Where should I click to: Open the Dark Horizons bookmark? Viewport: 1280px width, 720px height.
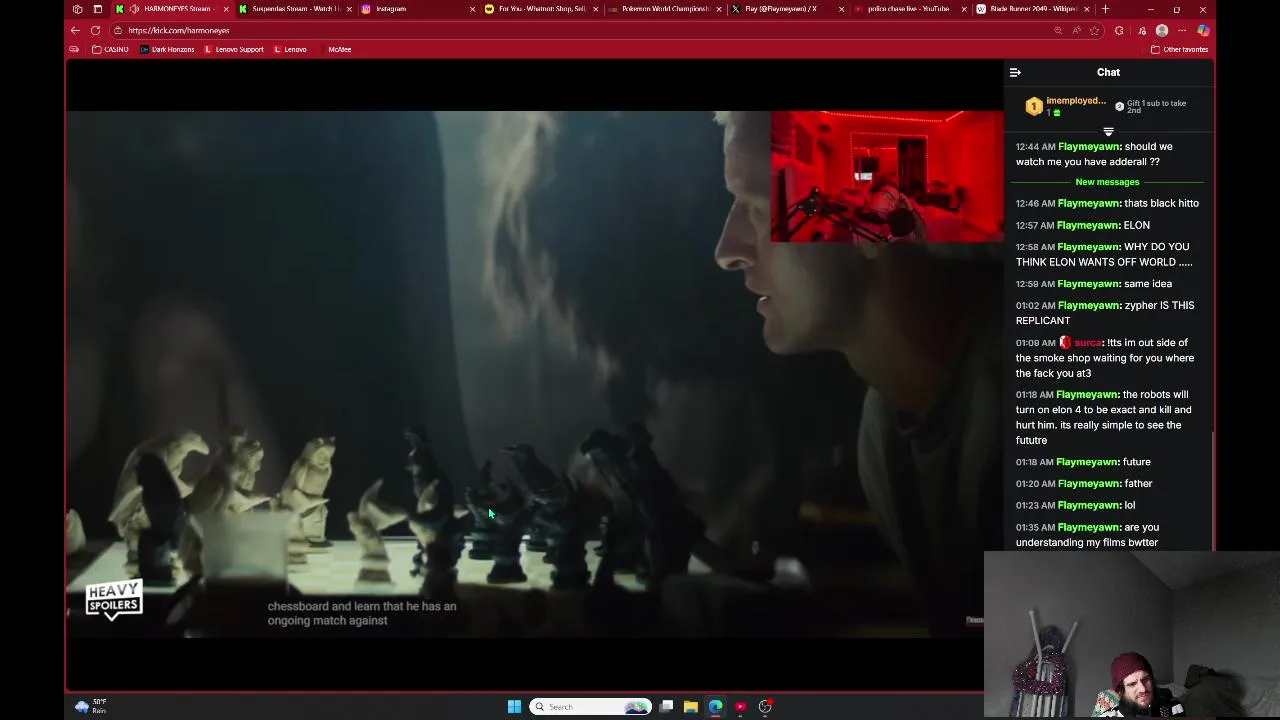coord(167,49)
